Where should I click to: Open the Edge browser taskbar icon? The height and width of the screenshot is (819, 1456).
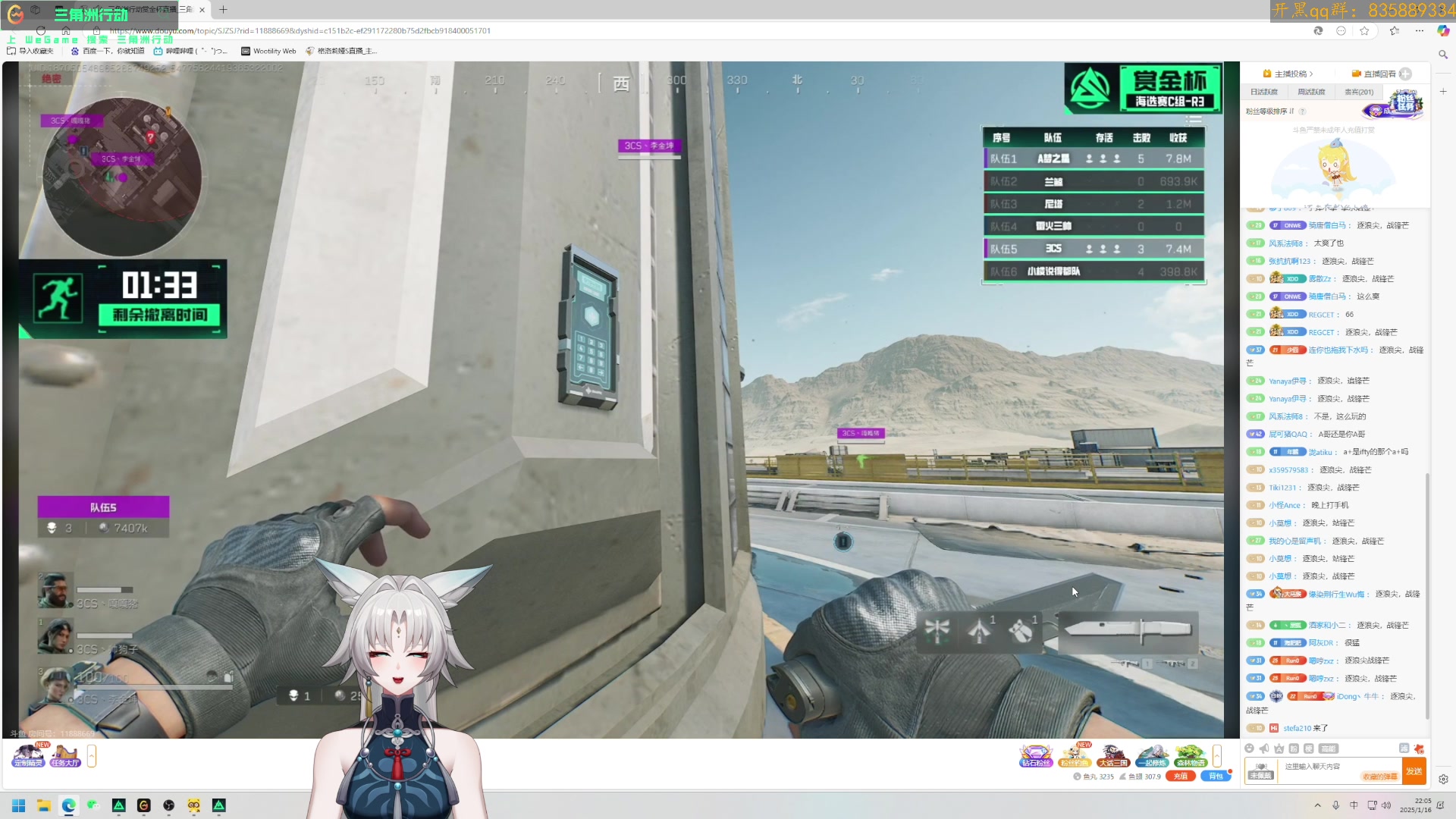pos(69,805)
